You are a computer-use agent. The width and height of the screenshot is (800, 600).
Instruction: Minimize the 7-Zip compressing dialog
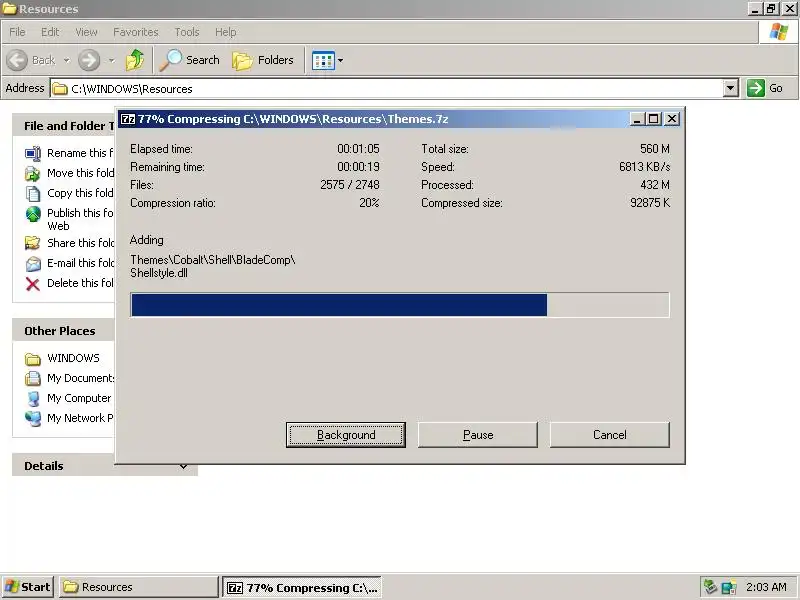tap(637, 119)
